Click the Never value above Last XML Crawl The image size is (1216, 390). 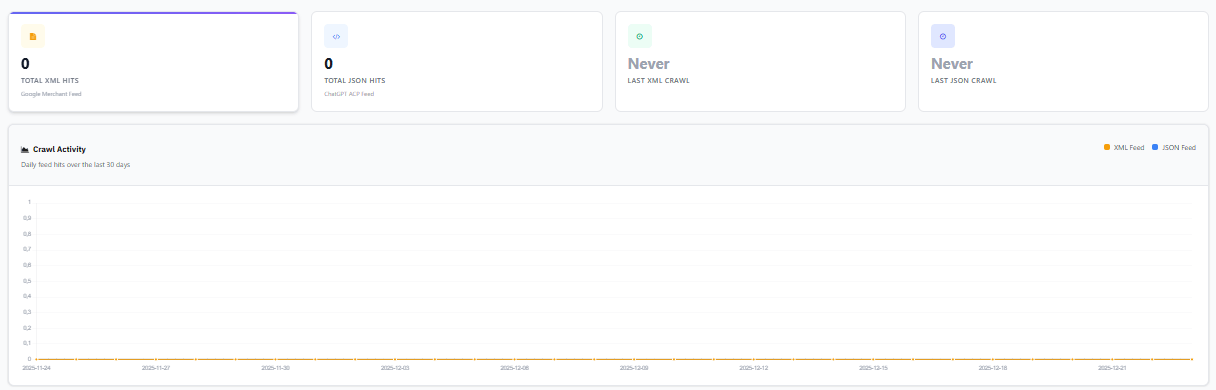(x=648, y=64)
